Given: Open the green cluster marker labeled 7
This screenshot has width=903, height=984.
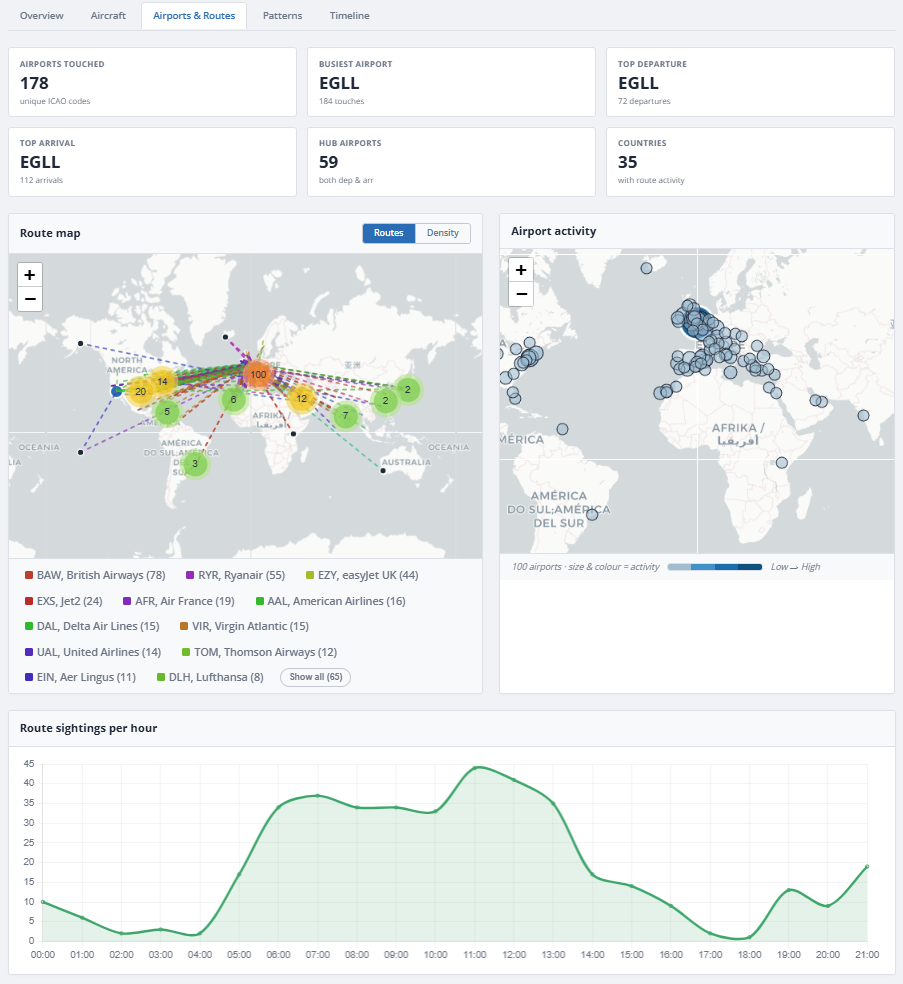Looking at the screenshot, I should coord(345,415).
